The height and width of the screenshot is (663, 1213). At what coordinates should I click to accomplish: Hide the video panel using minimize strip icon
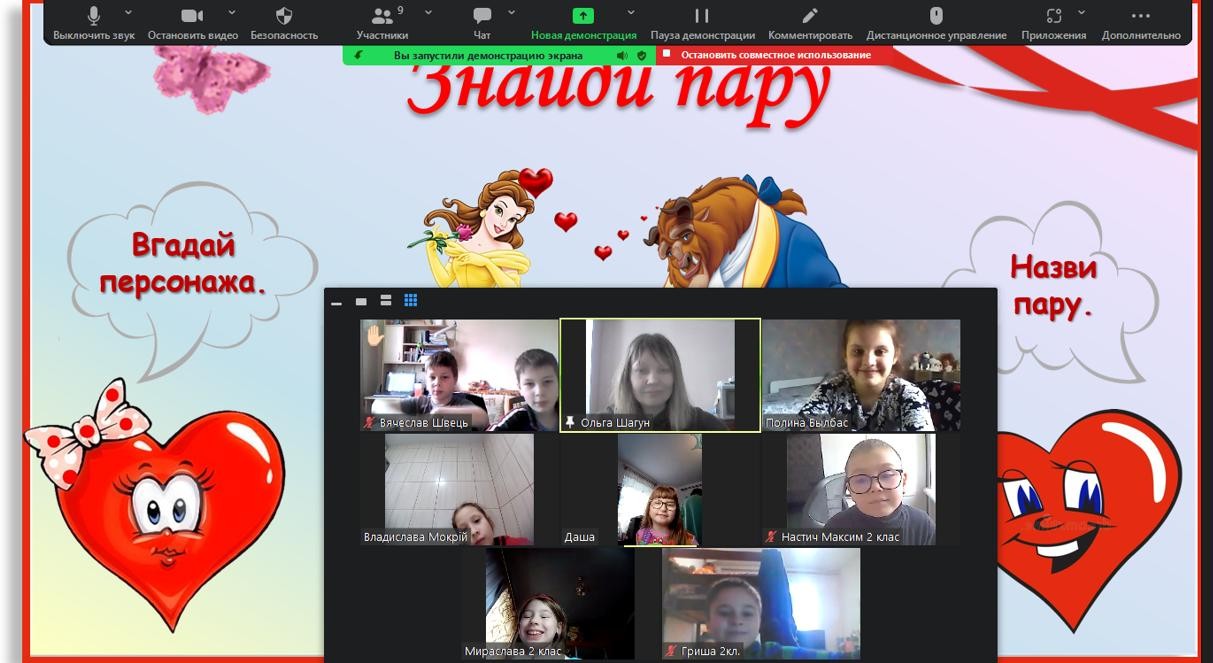(x=336, y=302)
